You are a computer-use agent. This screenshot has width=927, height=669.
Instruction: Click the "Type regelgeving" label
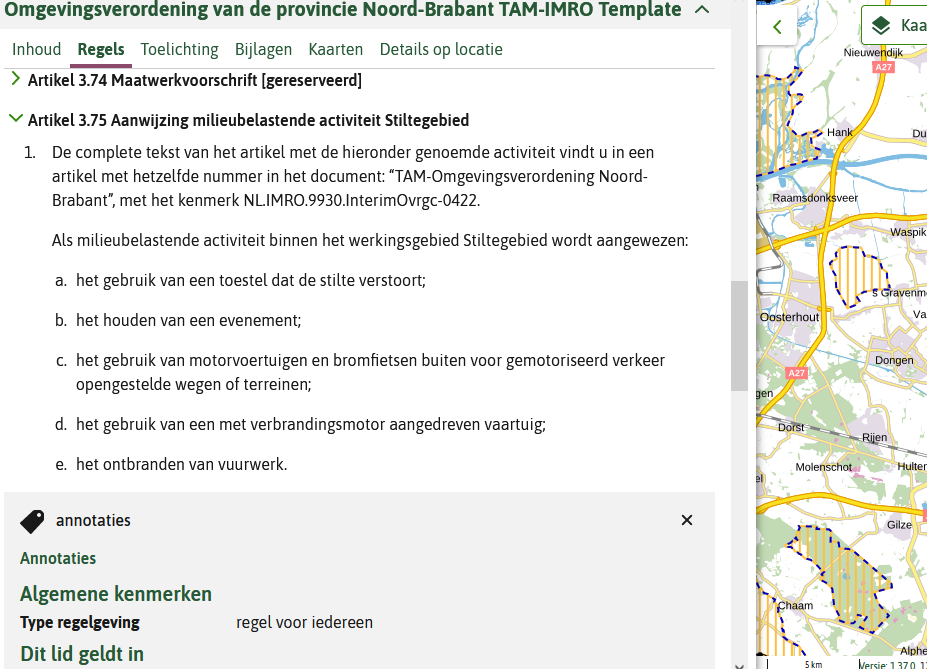(x=80, y=622)
